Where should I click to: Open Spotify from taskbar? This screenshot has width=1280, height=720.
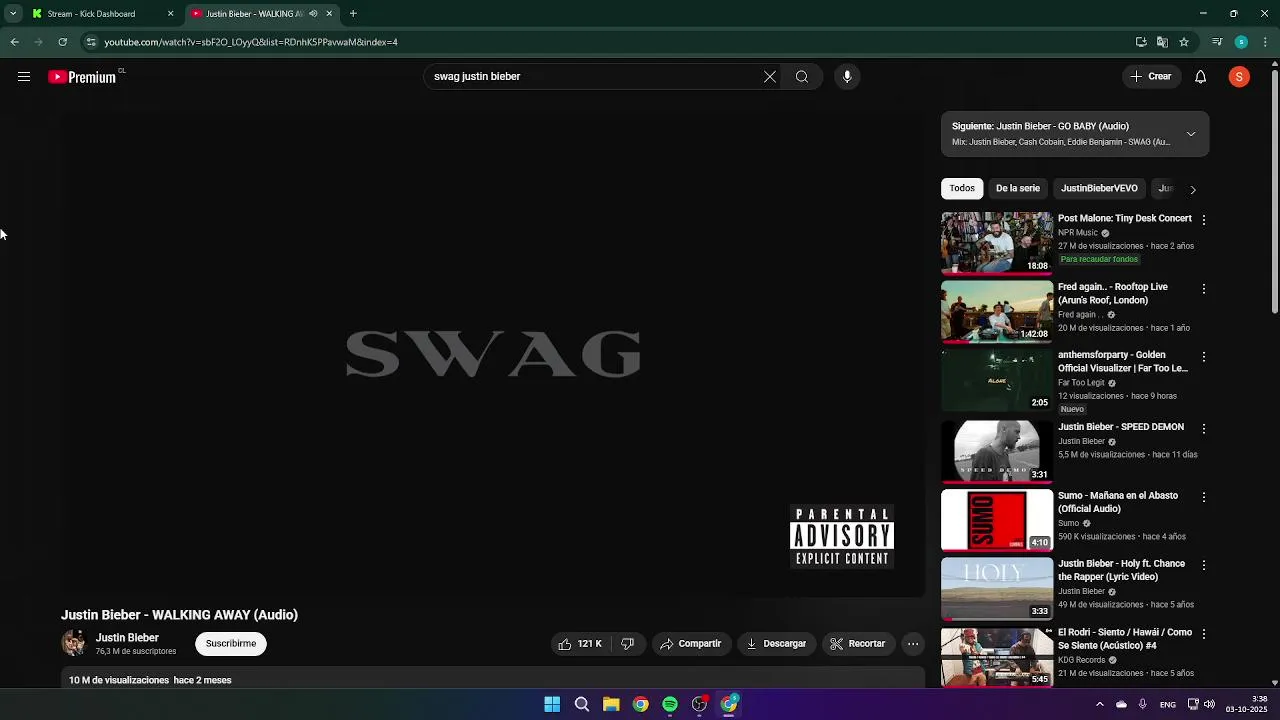point(670,704)
